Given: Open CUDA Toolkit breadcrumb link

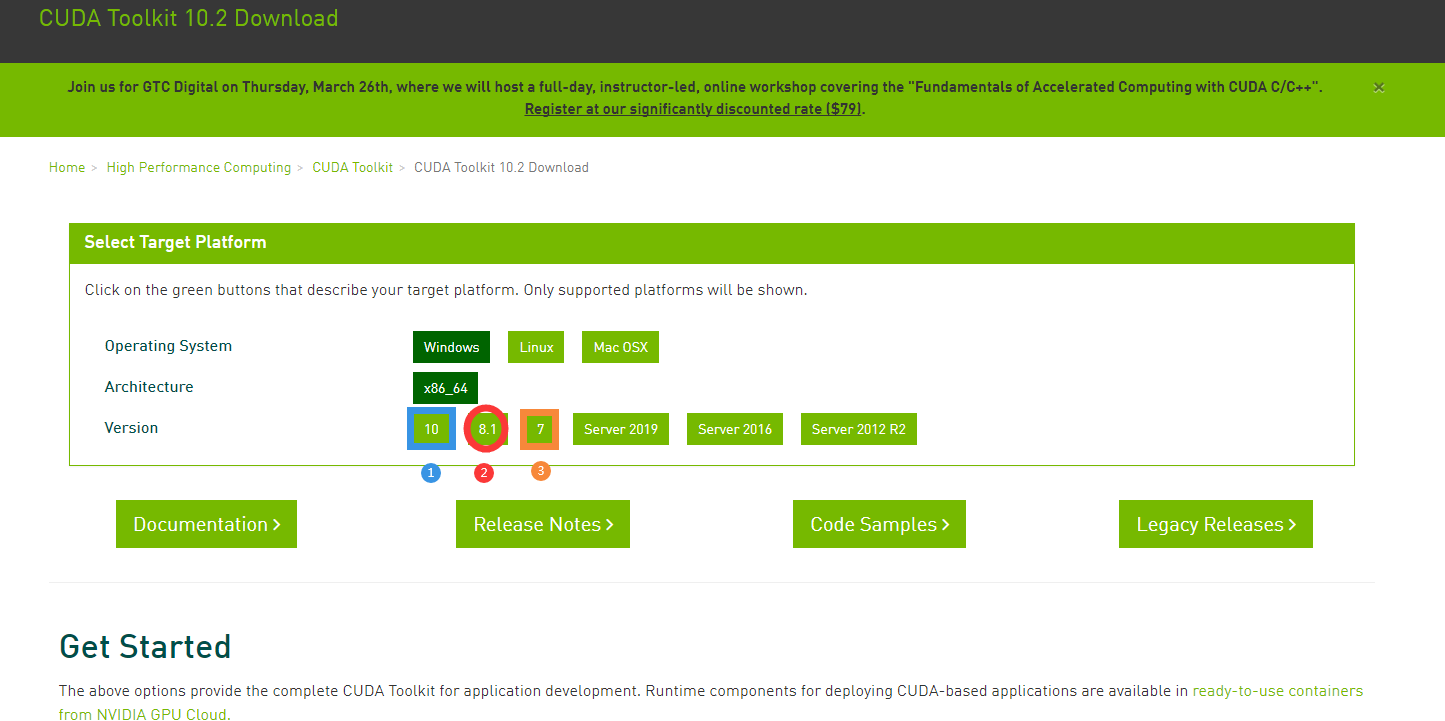Looking at the screenshot, I should click(353, 168).
